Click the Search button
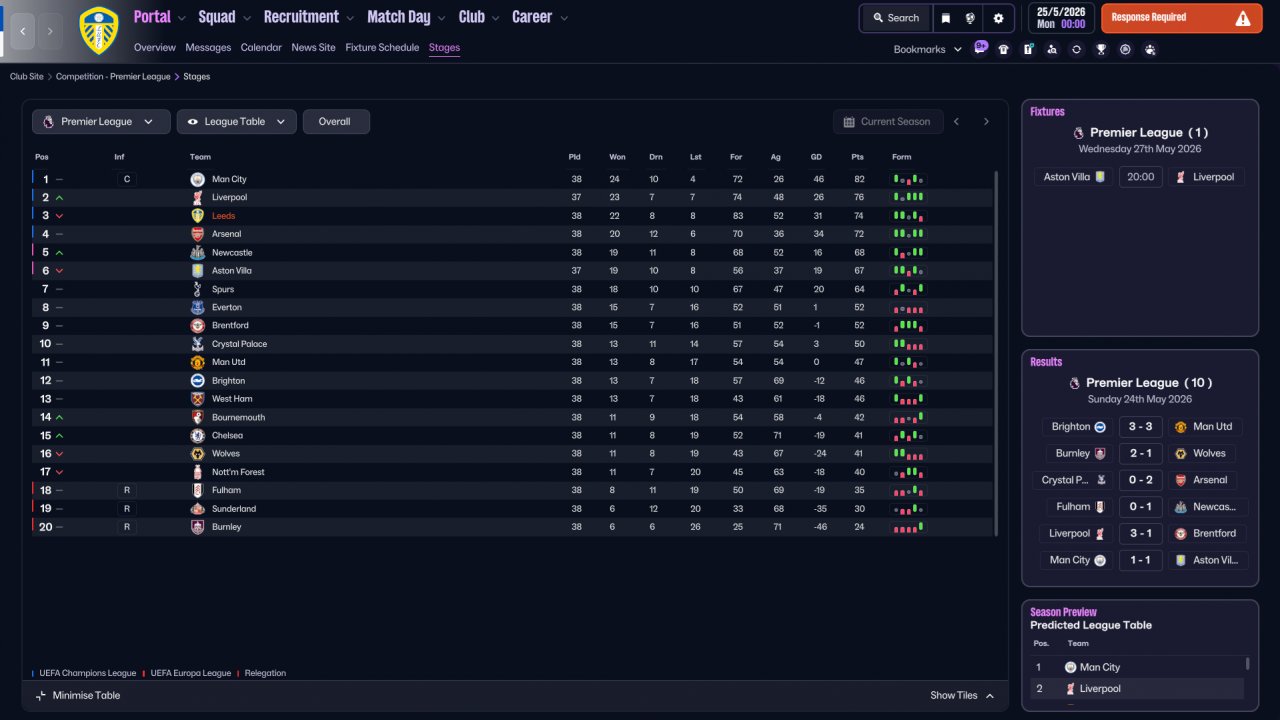The image size is (1280, 720). click(x=895, y=18)
